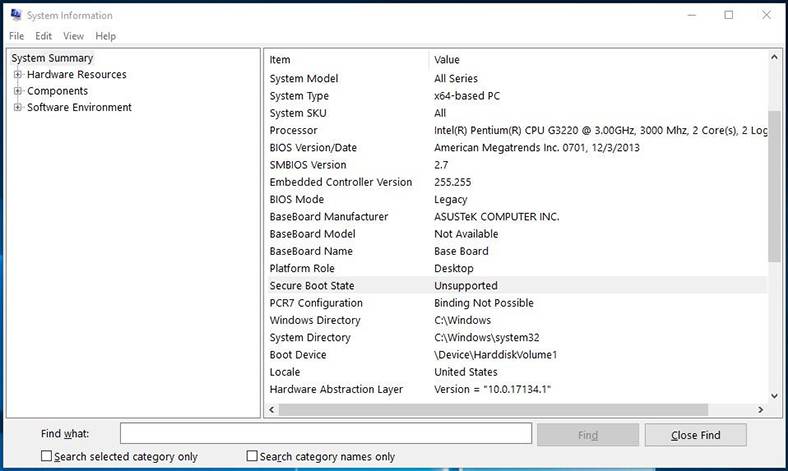Open the Edit menu

[43, 36]
